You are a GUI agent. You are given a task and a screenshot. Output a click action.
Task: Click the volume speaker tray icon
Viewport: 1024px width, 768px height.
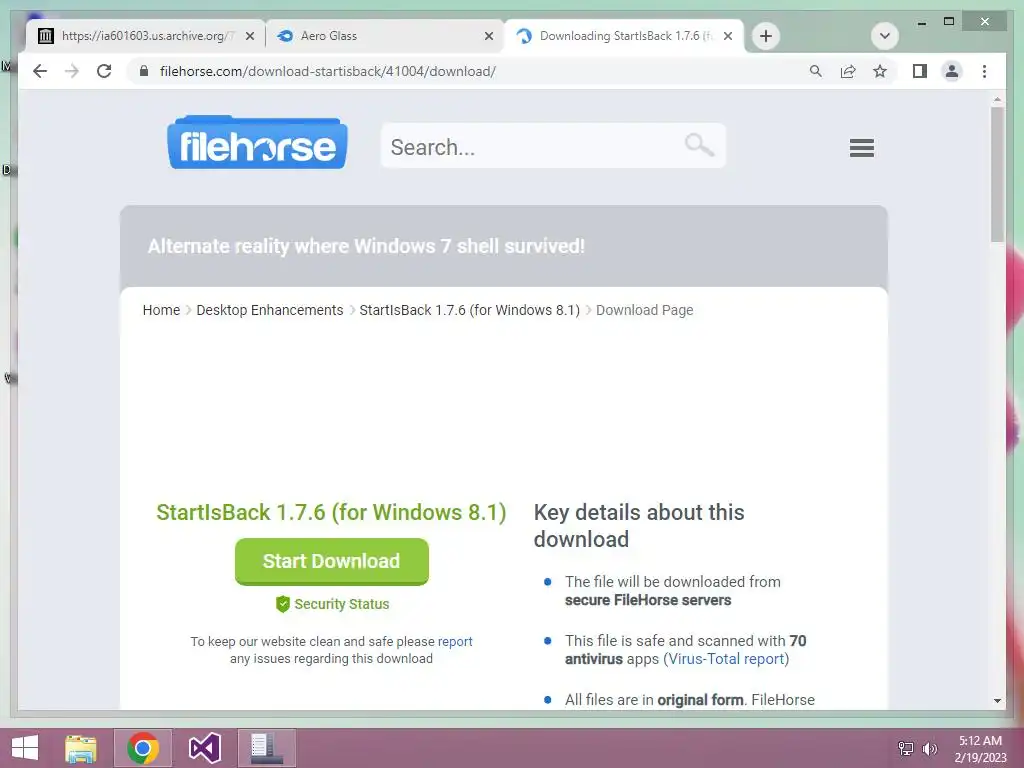point(929,748)
